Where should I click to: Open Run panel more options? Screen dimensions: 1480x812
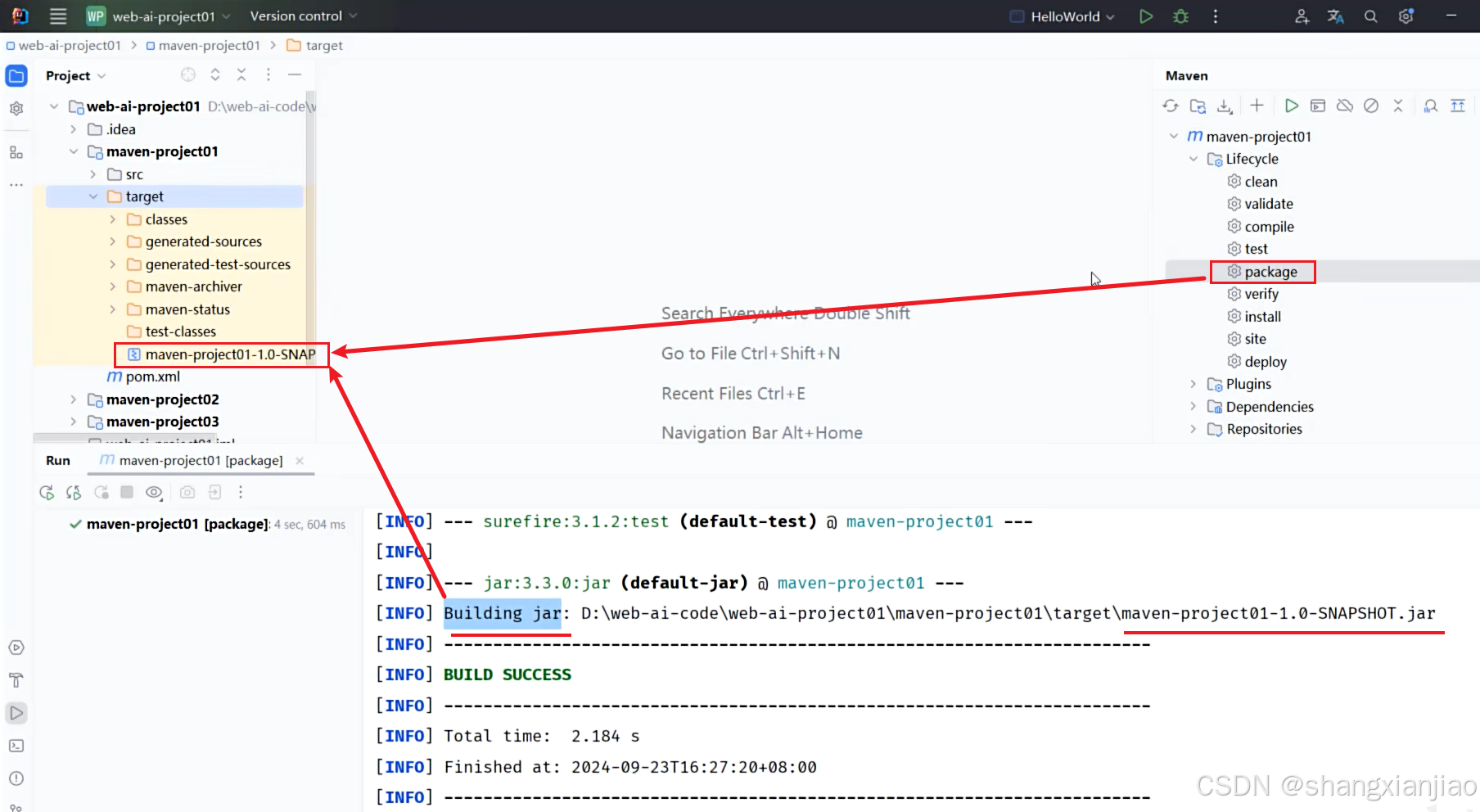pyautogui.click(x=240, y=492)
